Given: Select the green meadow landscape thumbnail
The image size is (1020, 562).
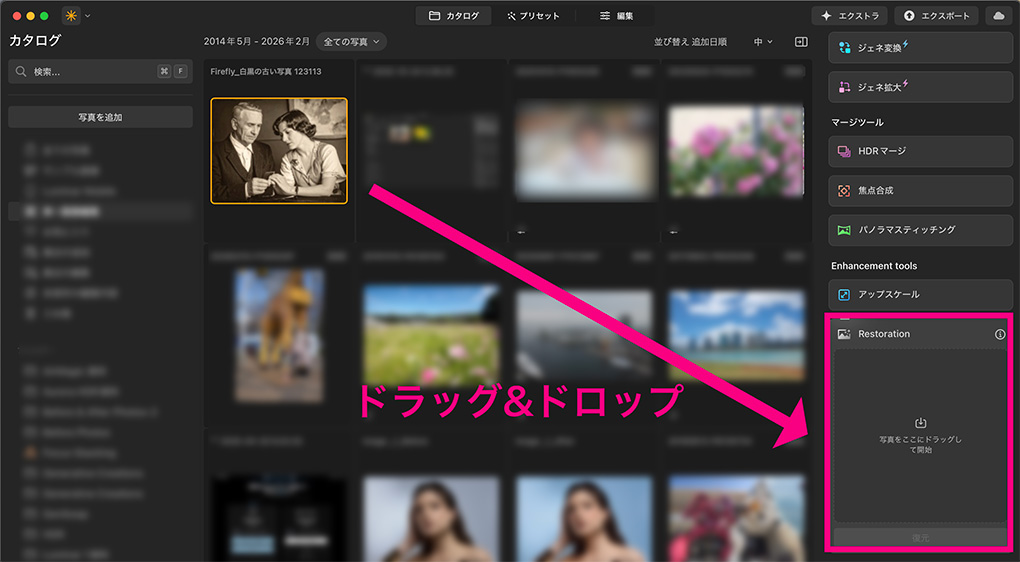Looking at the screenshot, I should (431, 335).
